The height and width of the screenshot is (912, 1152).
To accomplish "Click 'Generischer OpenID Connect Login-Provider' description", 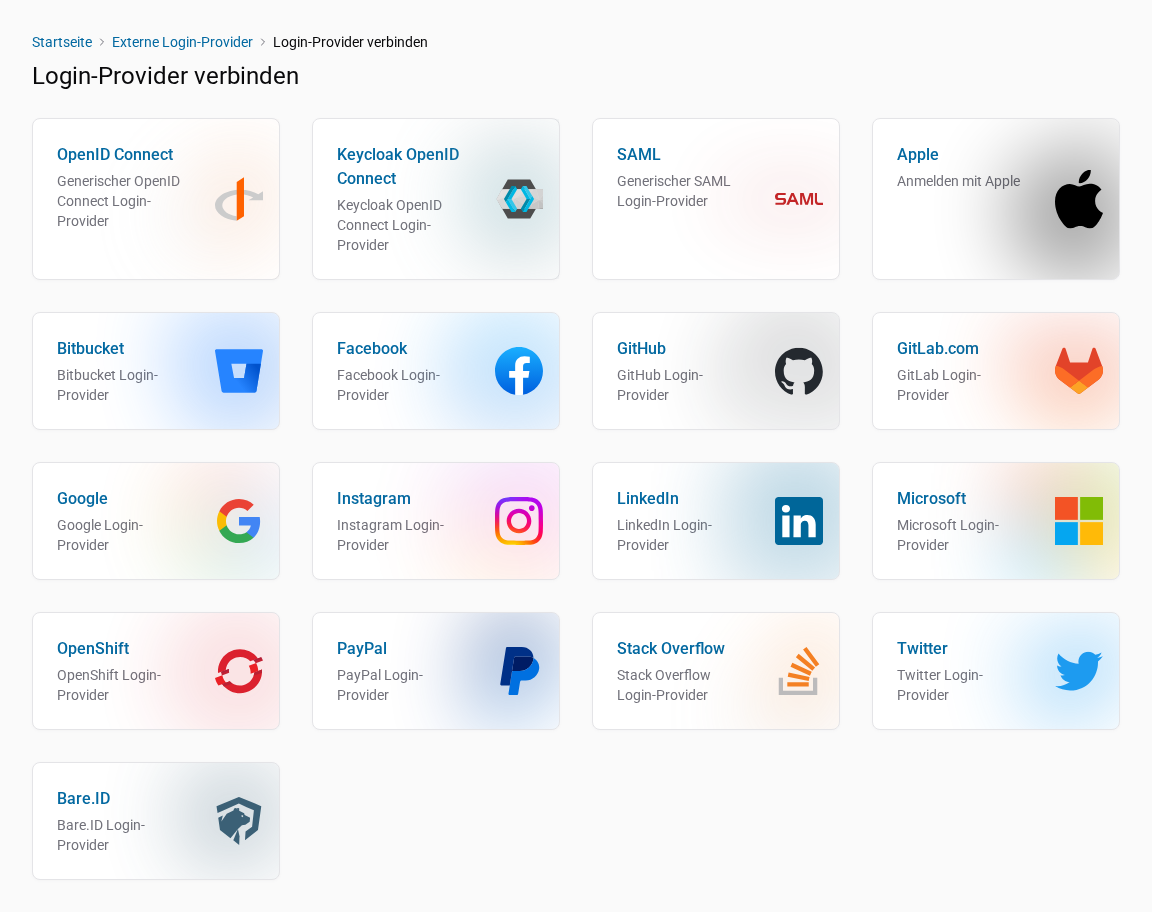I will pos(118,201).
